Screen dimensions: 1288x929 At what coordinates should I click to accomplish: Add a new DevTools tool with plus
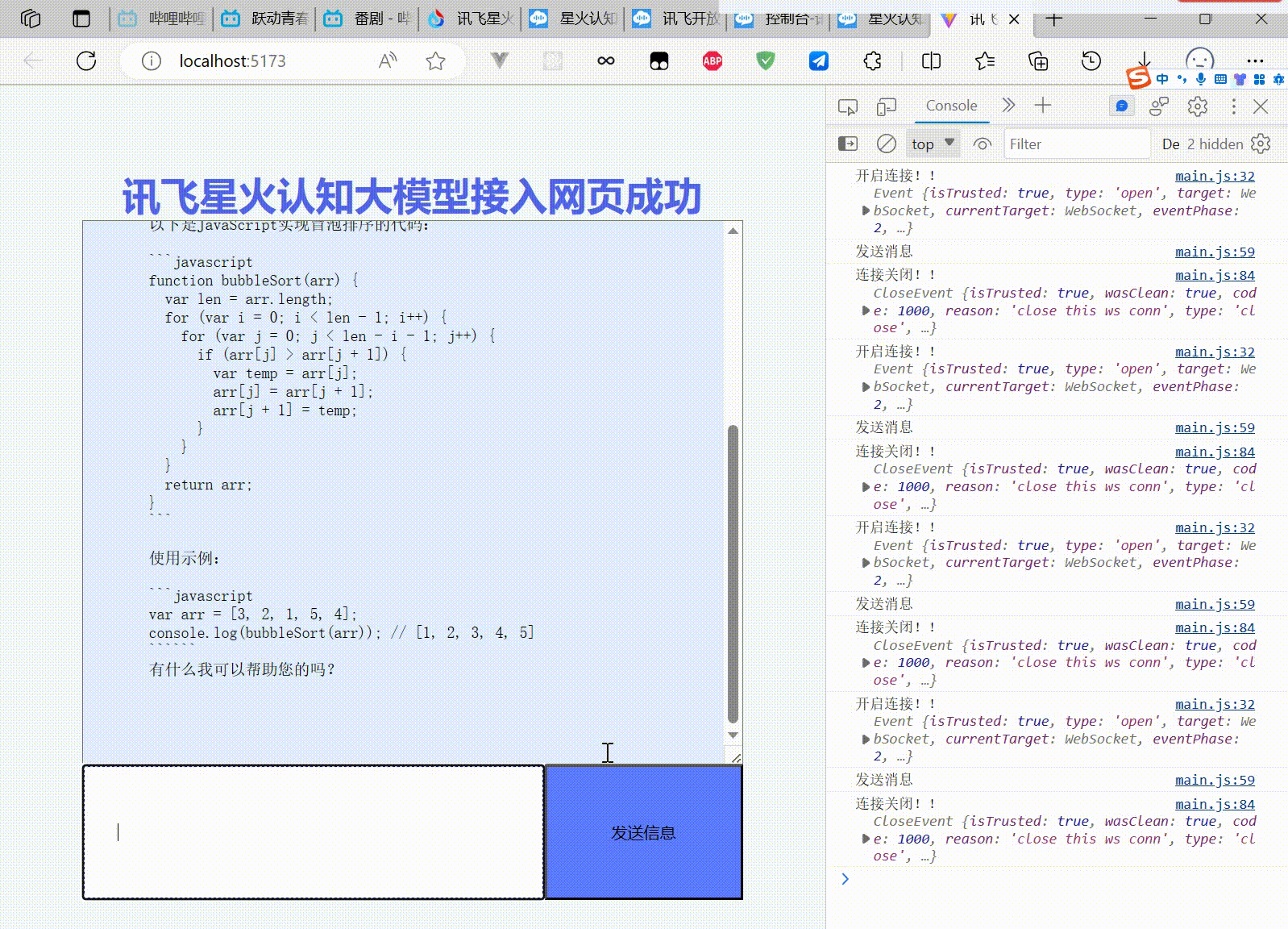click(1043, 105)
